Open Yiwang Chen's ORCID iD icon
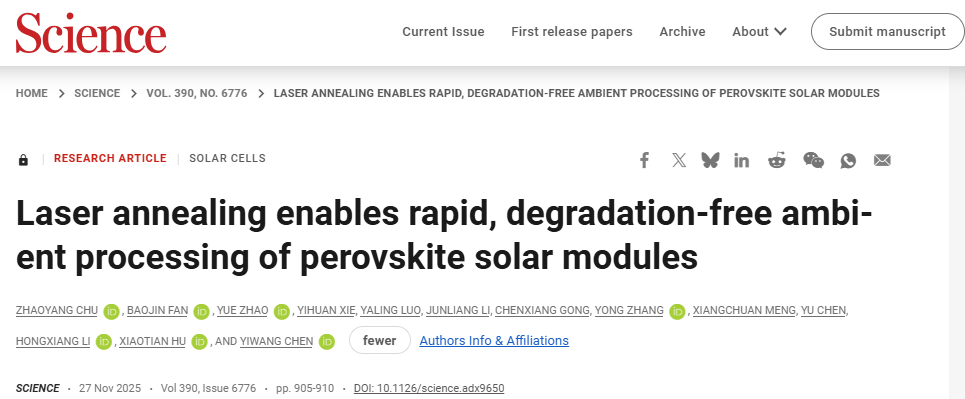The image size is (965, 399). coord(327,342)
